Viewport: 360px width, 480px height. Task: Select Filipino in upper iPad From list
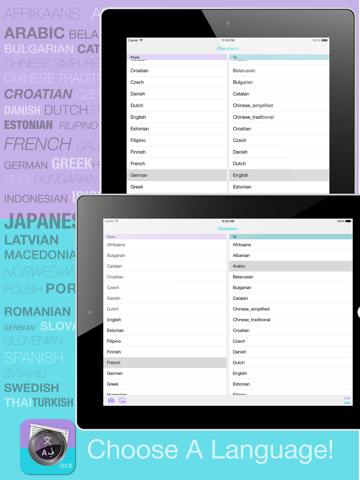(177, 141)
